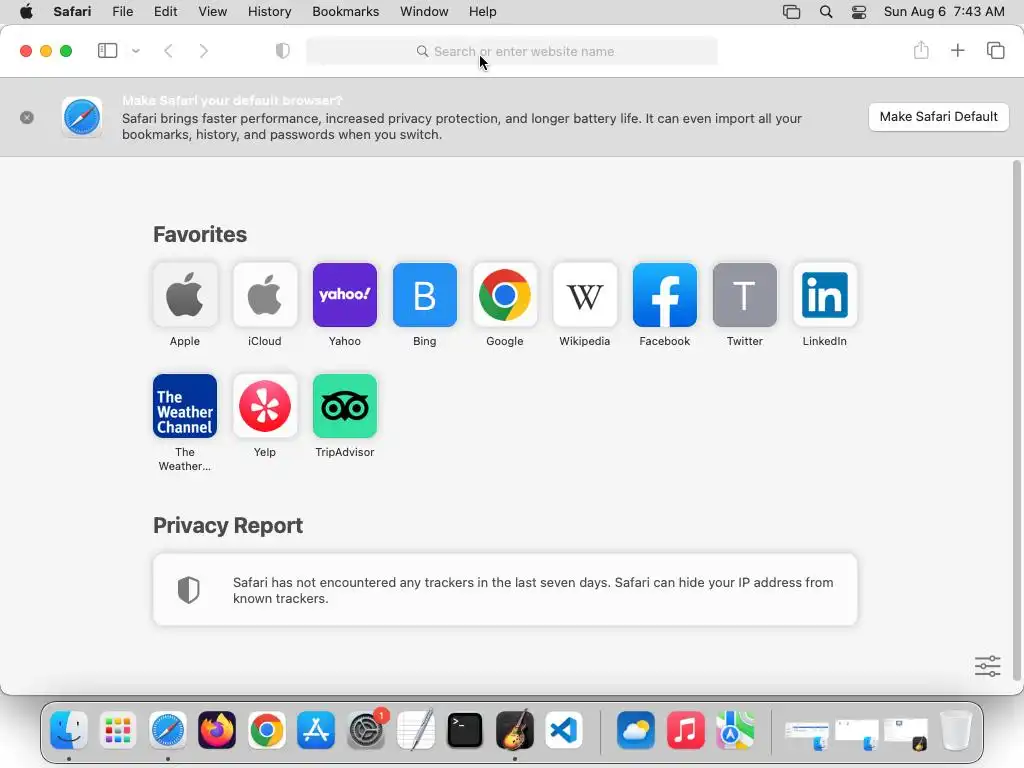Open the weather app in Dock
1024x768 pixels.
pos(635,730)
